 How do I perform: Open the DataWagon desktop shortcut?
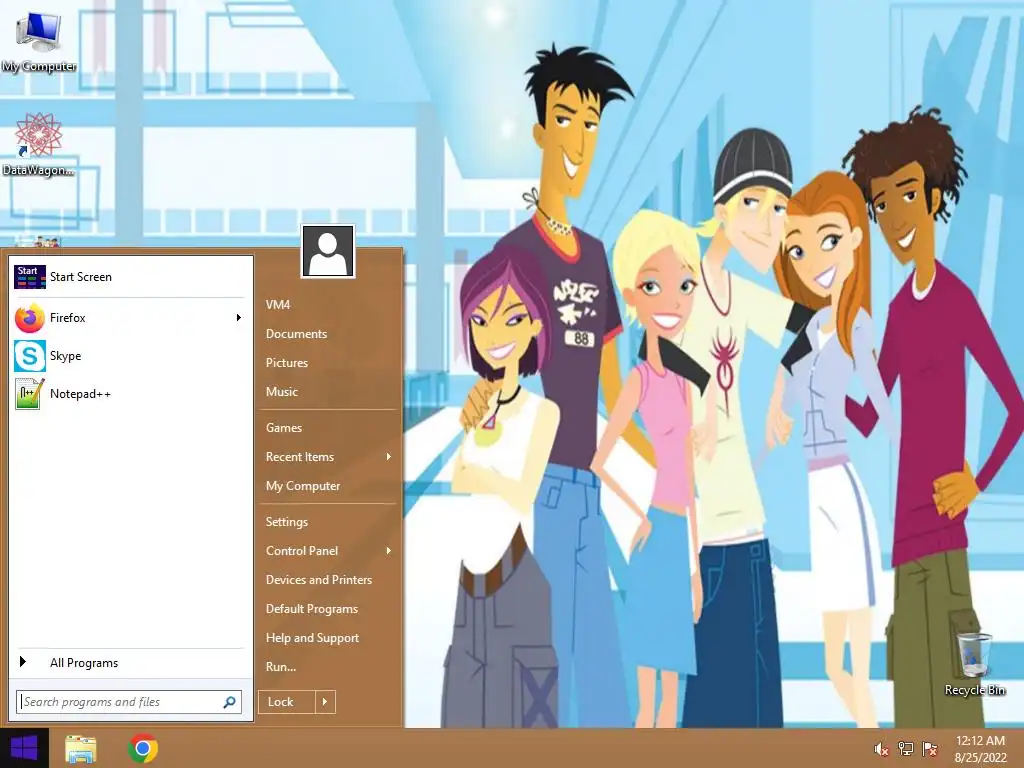pos(38,144)
